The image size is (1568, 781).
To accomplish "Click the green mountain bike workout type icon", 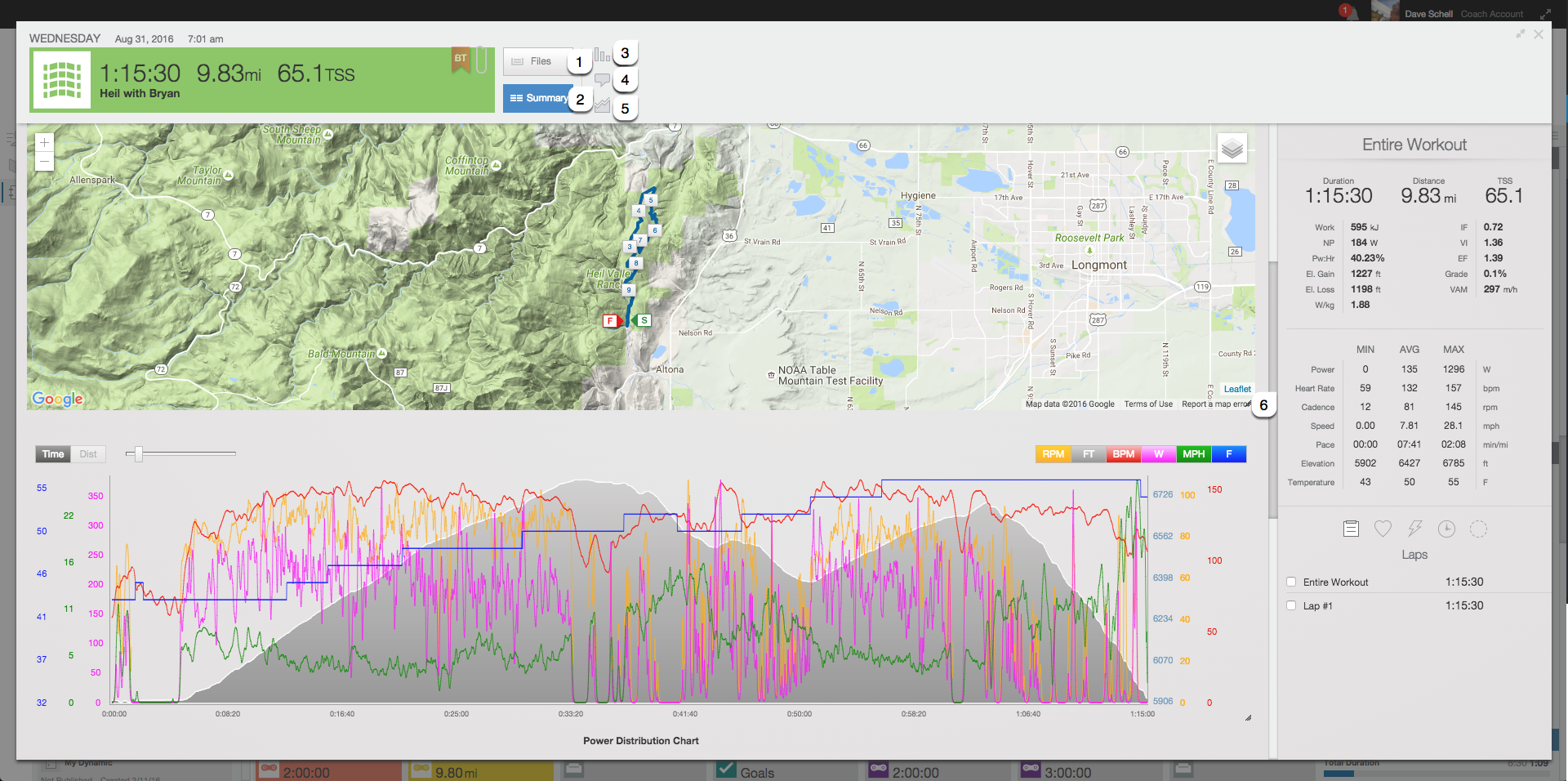I will click(x=62, y=80).
